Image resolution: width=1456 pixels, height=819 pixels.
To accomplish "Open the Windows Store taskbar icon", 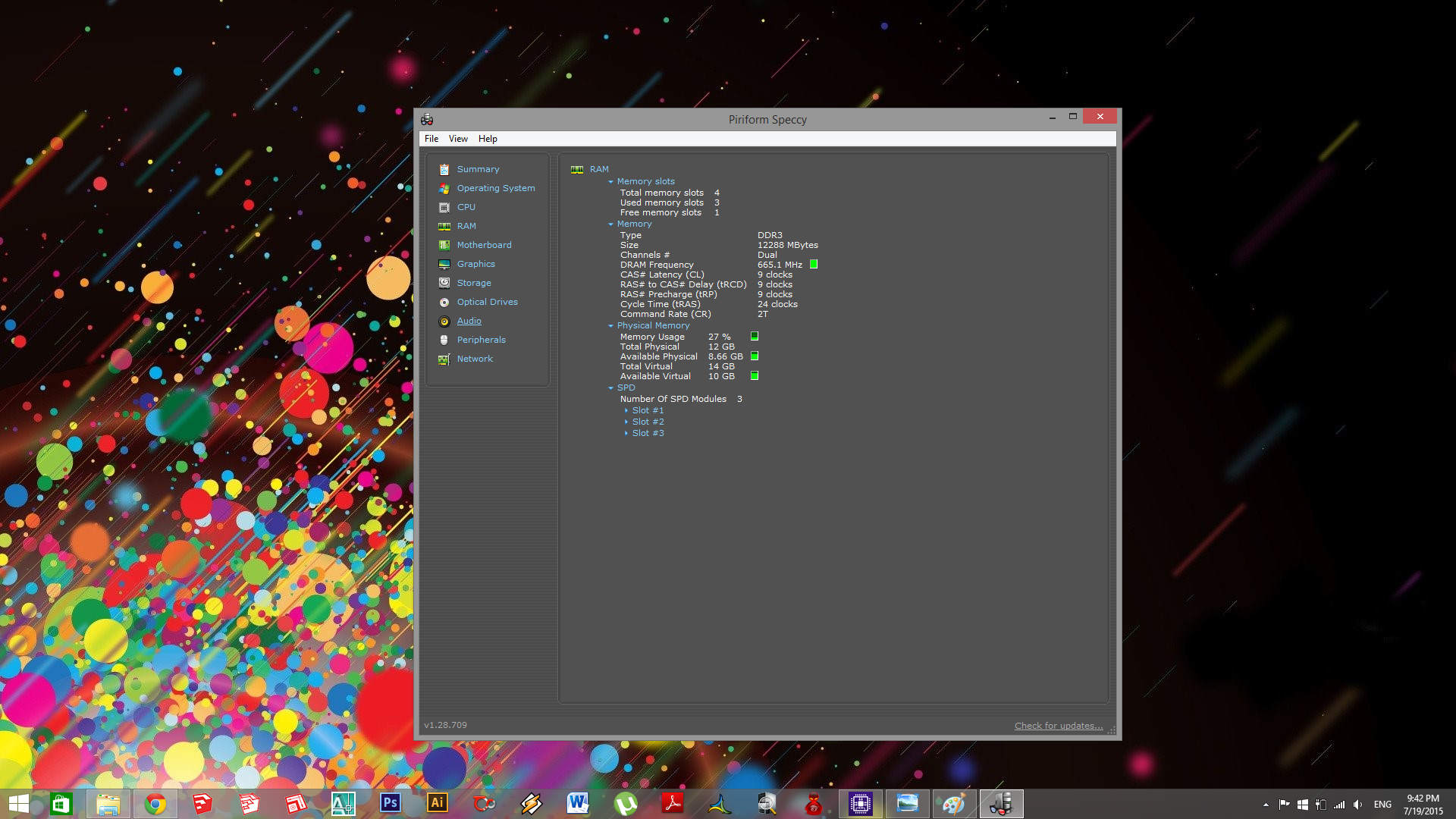I will (x=61, y=803).
